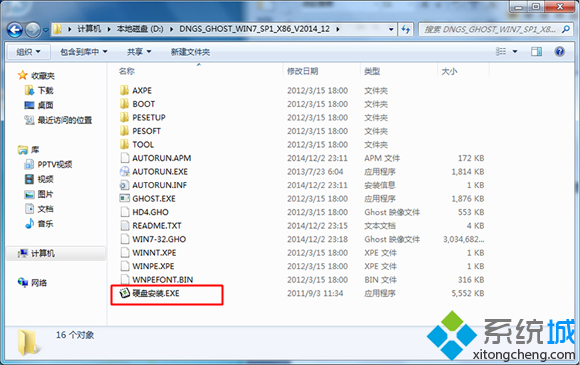Image resolution: width=580 pixels, height=365 pixels.
Task: Expand arrow after DNGS_GHOST folder breadcrumb
Action: click(337, 29)
